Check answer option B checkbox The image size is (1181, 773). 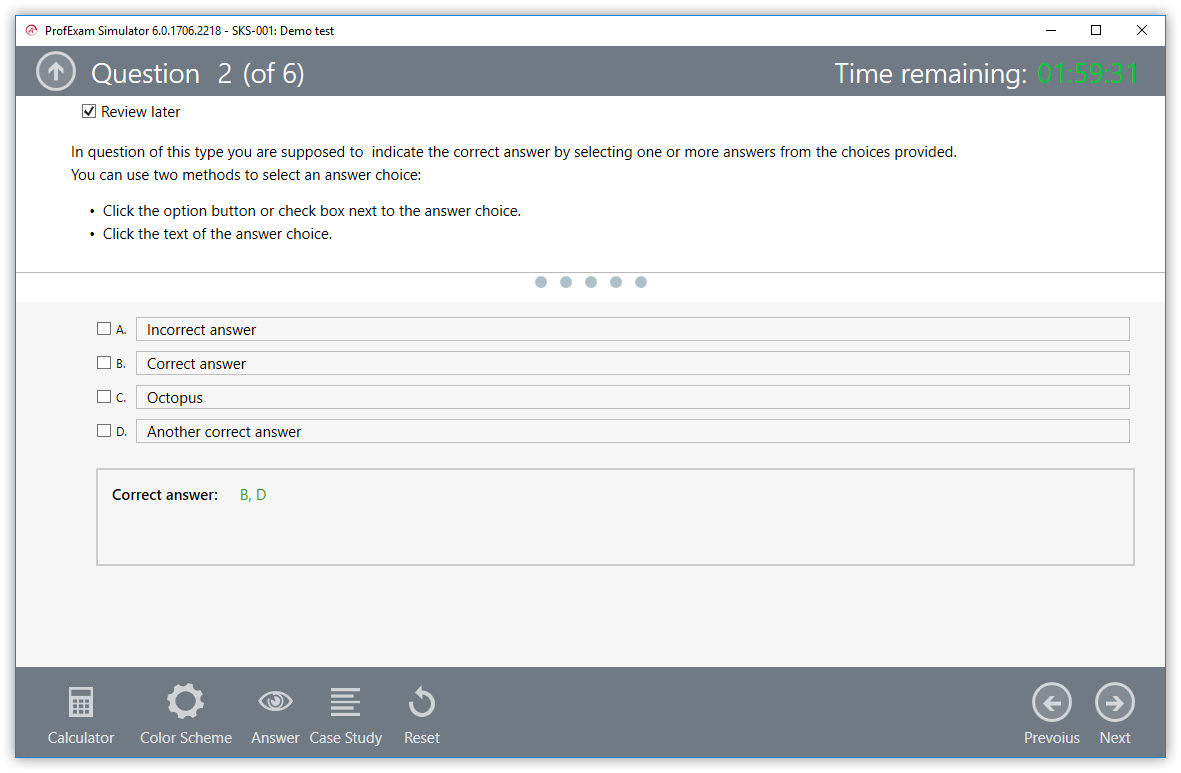point(104,363)
